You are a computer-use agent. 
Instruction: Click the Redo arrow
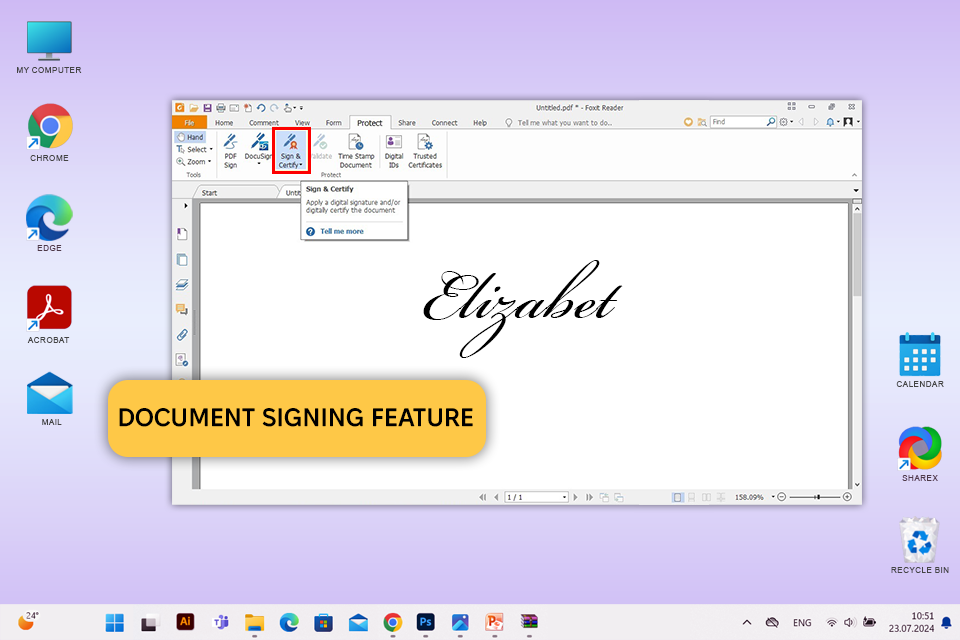click(x=274, y=108)
